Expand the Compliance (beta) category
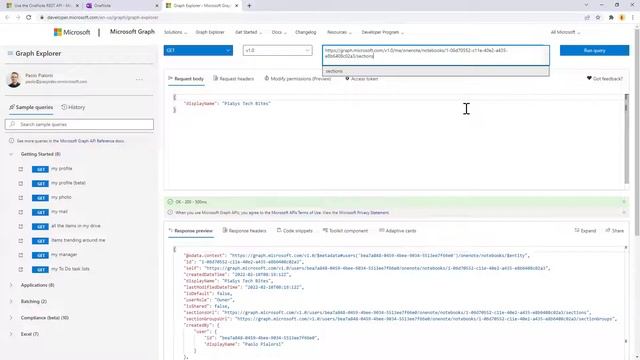 [11, 318]
